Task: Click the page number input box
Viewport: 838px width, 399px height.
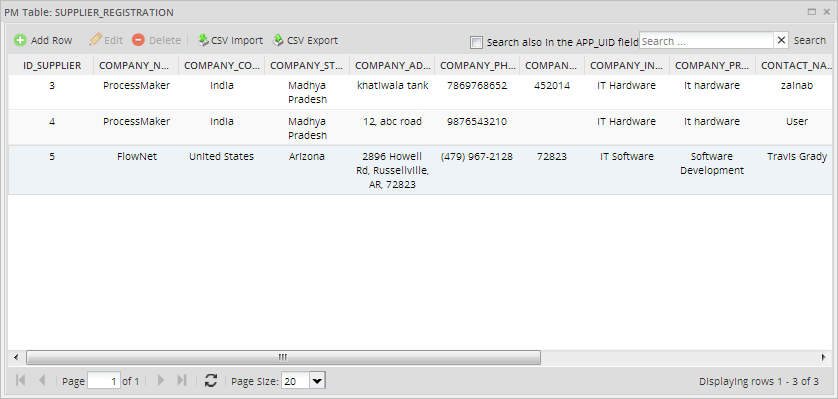Action: tap(104, 381)
